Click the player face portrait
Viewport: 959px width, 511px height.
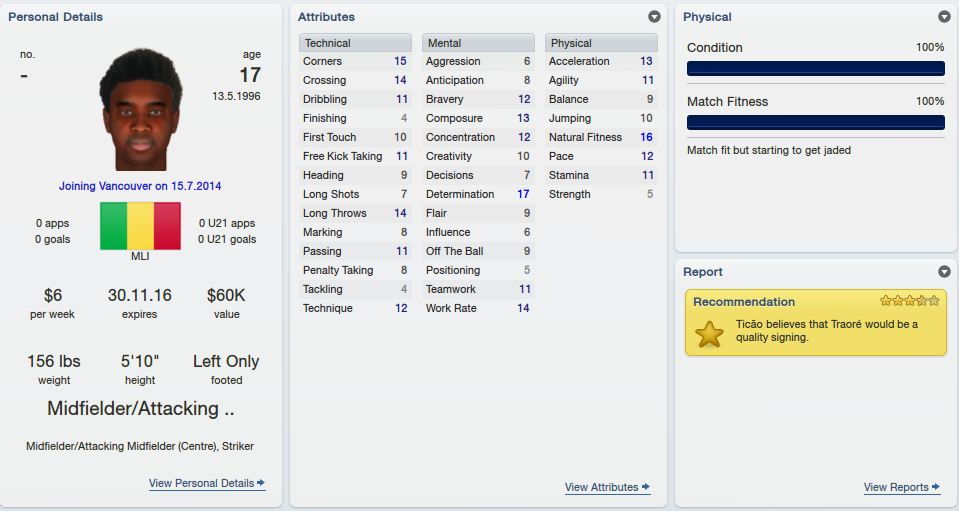(x=141, y=109)
